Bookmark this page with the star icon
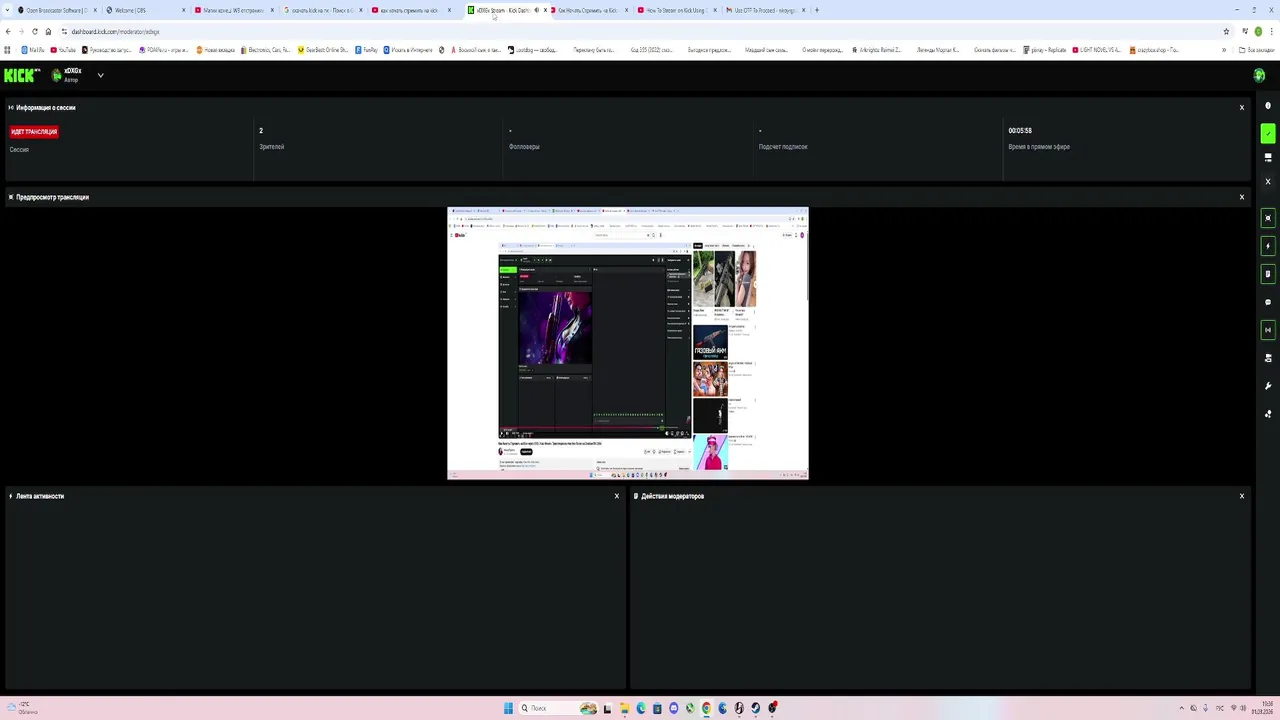1280x720 pixels. 1226,31
